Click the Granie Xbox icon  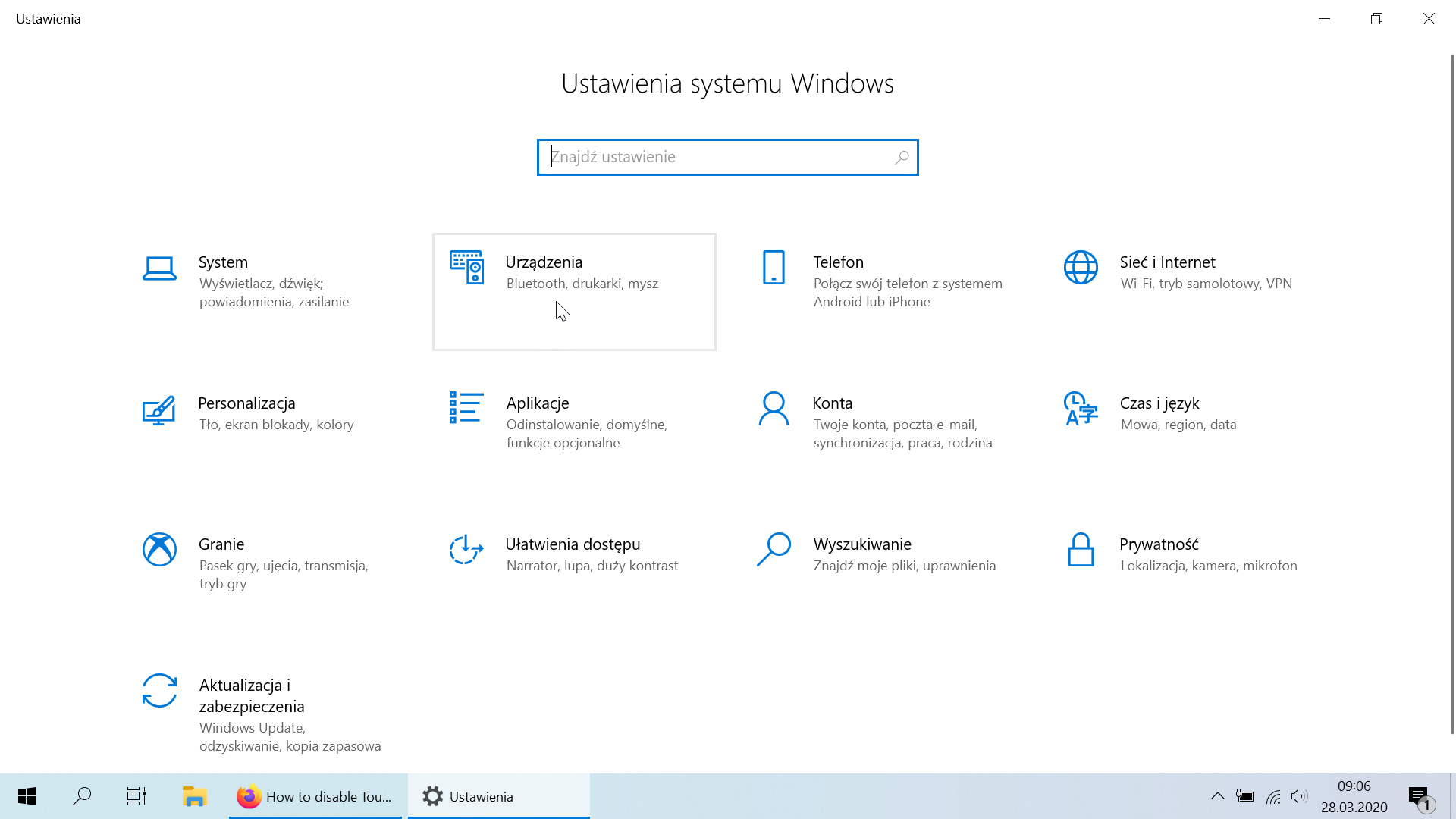[159, 550]
